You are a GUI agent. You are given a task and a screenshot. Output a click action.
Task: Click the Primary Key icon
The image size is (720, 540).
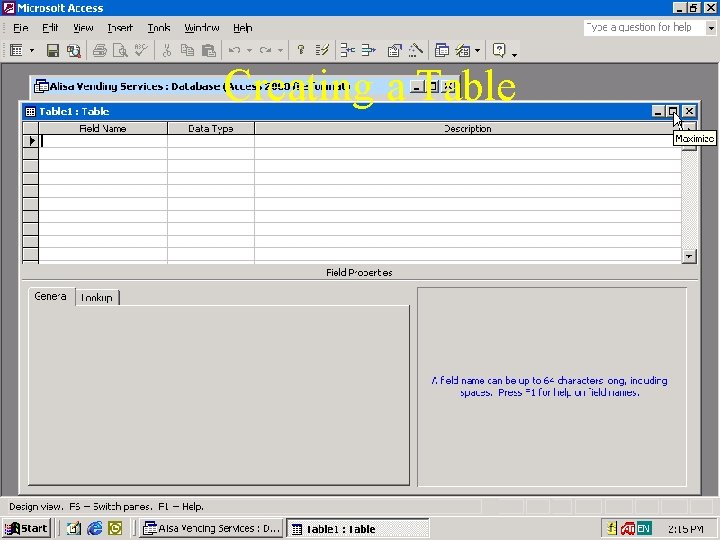coord(301,51)
